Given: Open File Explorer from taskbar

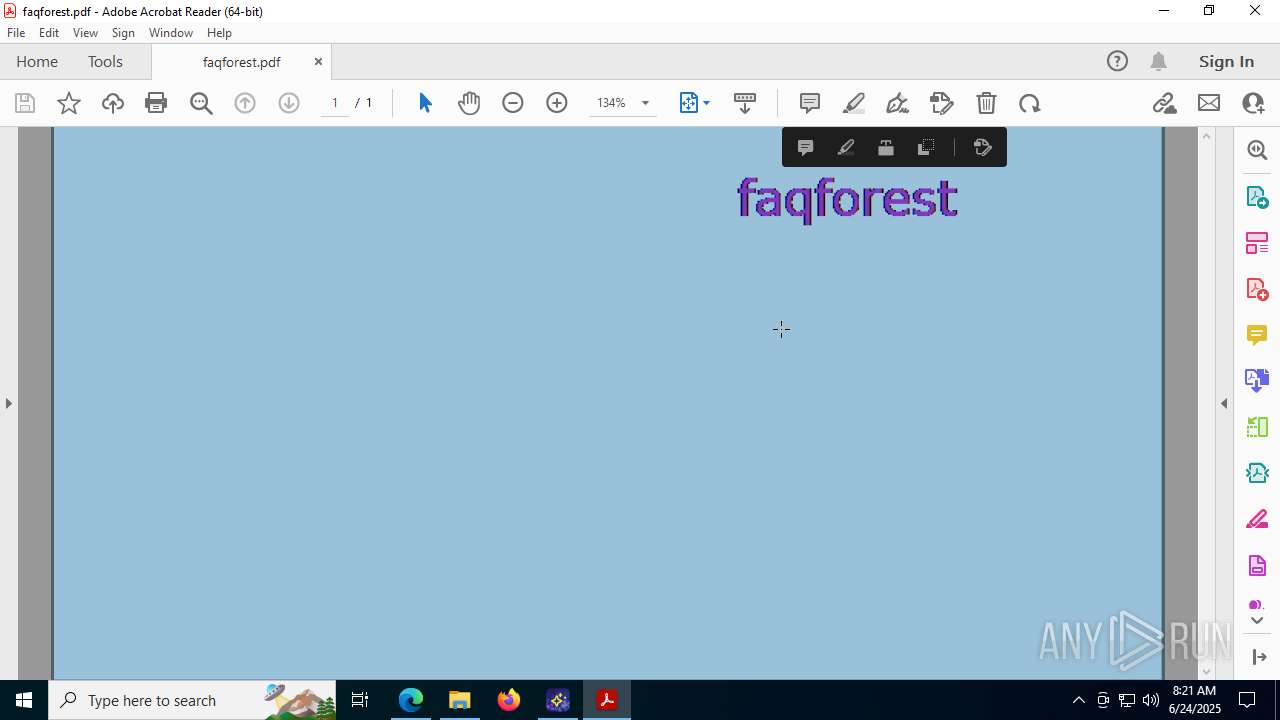Looking at the screenshot, I should 459,700.
